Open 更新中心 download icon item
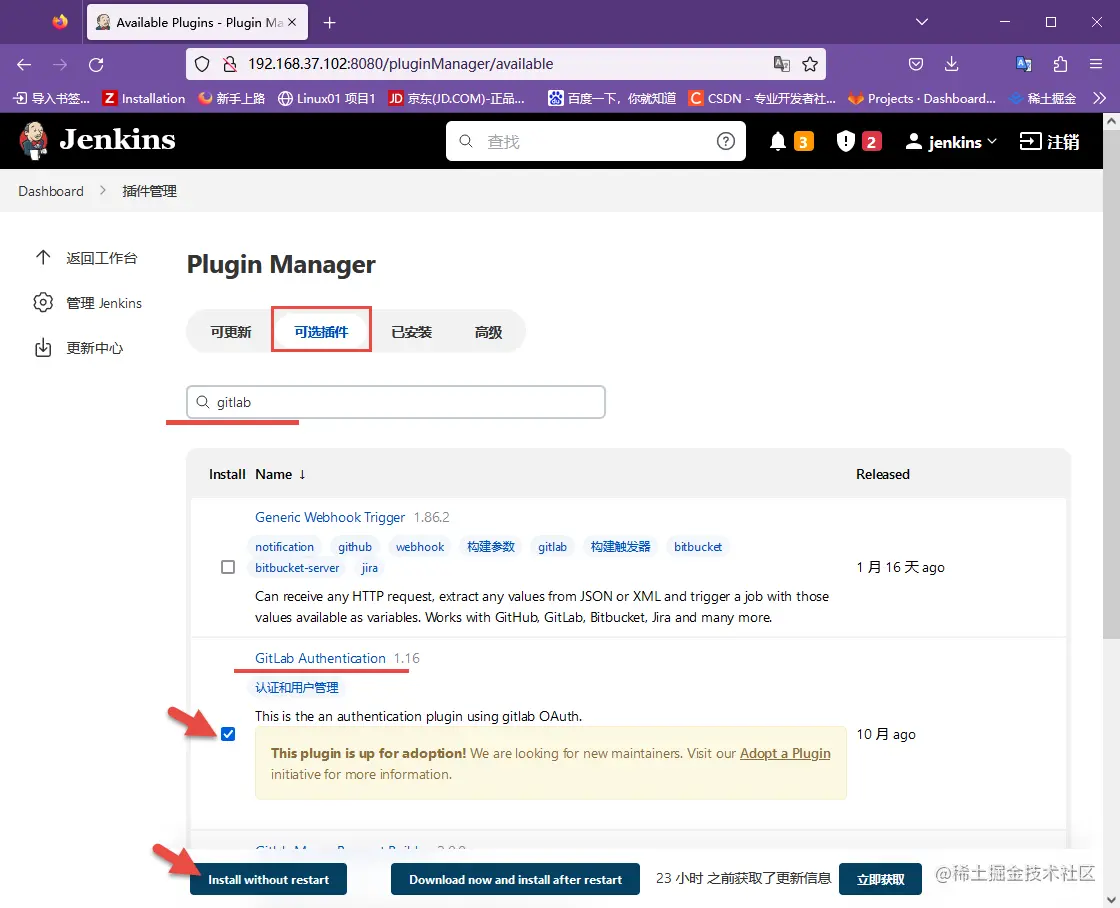The width and height of the screenshot is (1120, 908). coord(79,348)
